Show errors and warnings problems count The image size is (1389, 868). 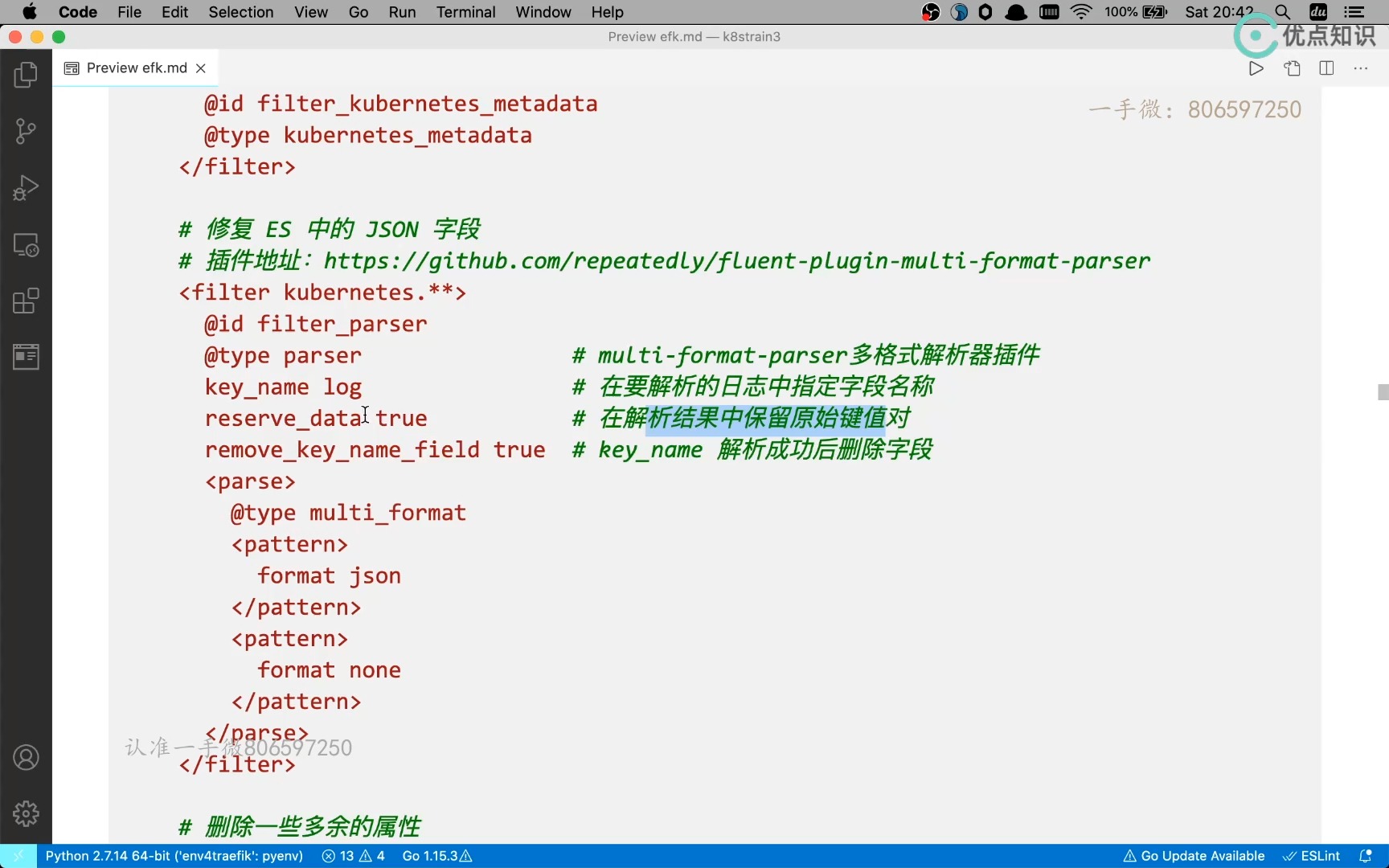pos(354,856)
